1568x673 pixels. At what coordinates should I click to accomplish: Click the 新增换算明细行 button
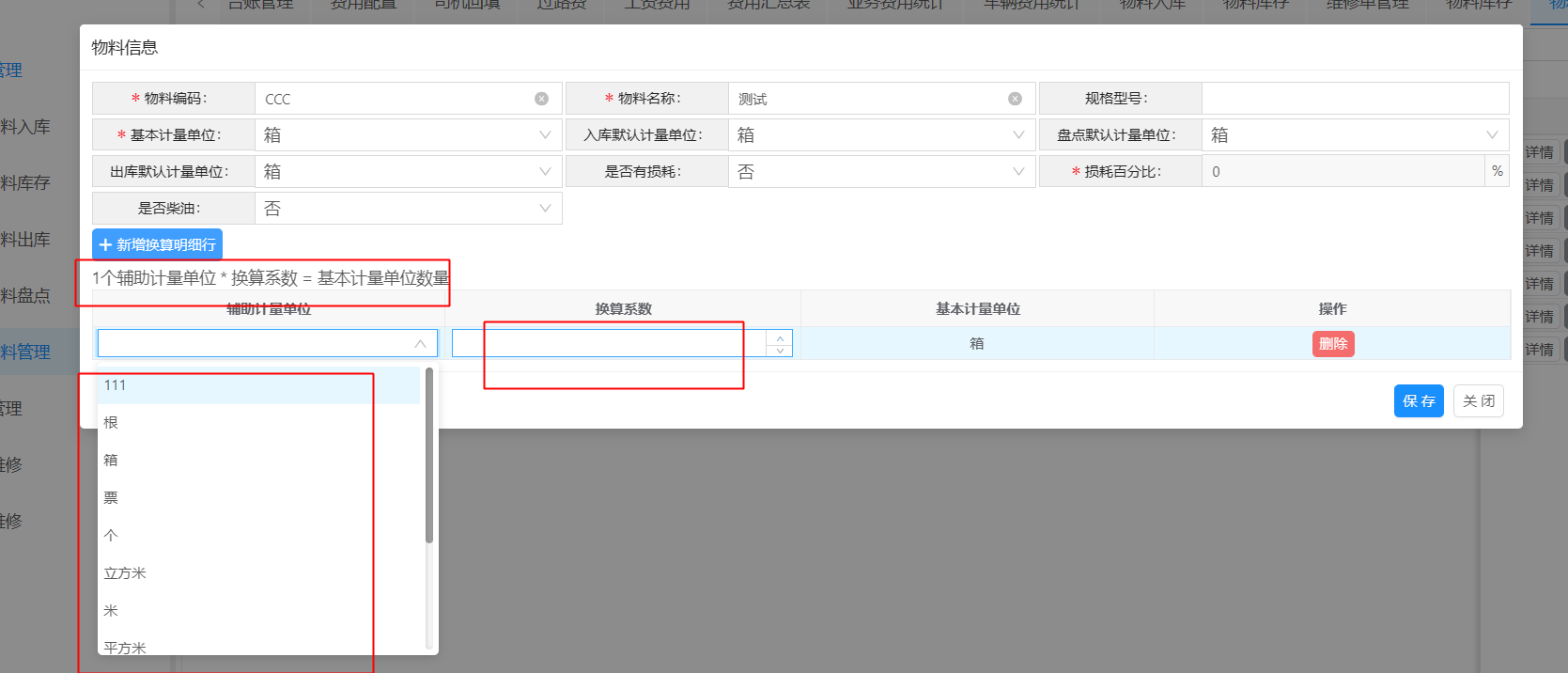[158, 244]
